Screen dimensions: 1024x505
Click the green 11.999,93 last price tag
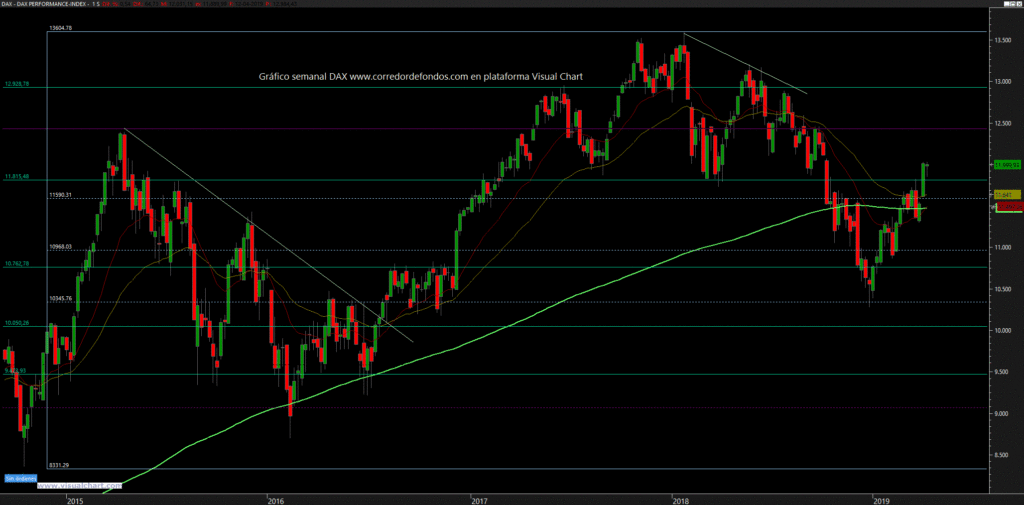(1007, 165)
